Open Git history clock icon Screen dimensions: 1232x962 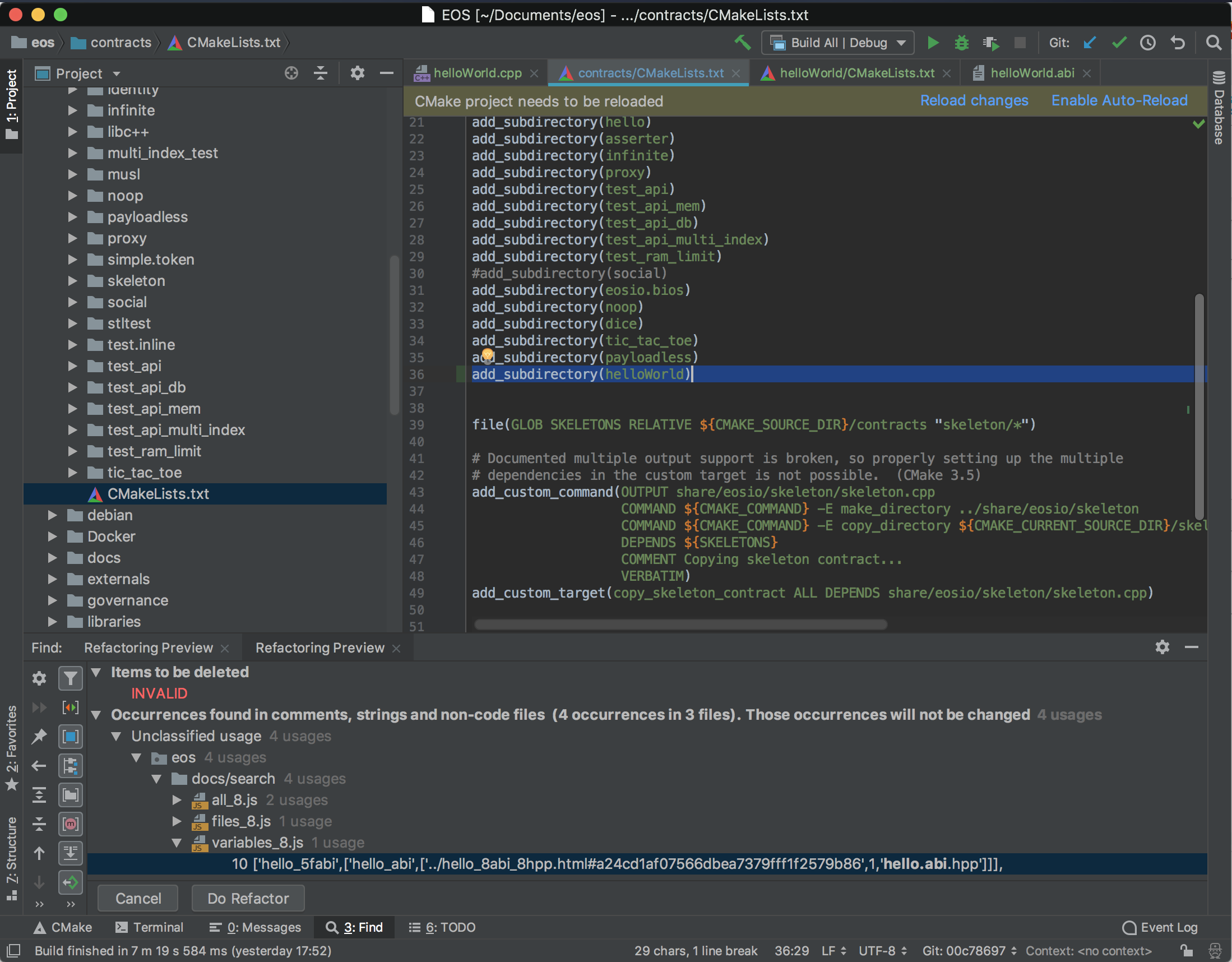tap(1147, 43)
